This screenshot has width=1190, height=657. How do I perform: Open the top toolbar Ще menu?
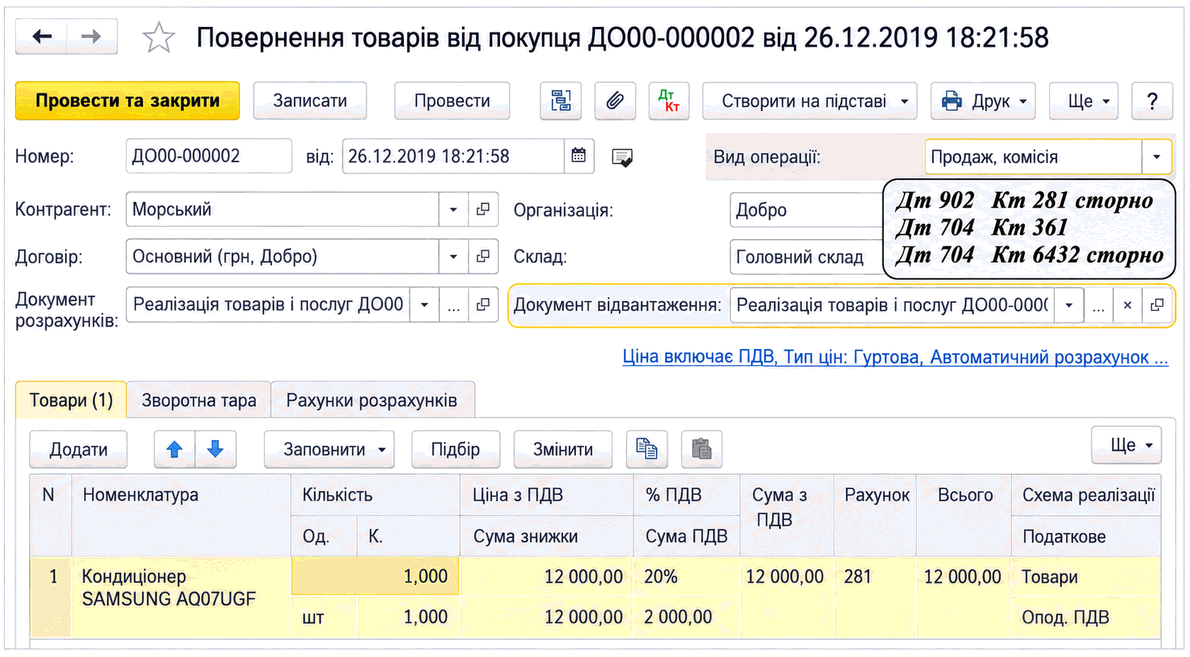click(1083, 101)
